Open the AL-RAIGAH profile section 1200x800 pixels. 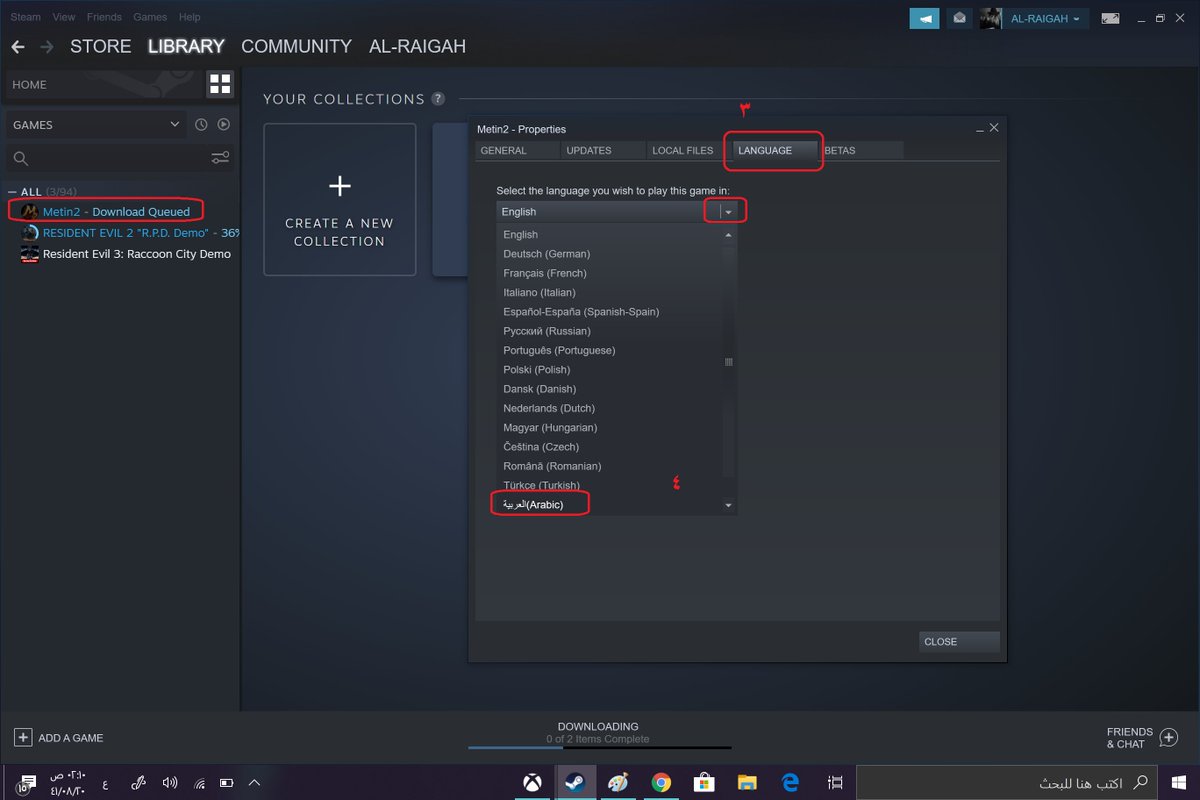coord(417,46)
